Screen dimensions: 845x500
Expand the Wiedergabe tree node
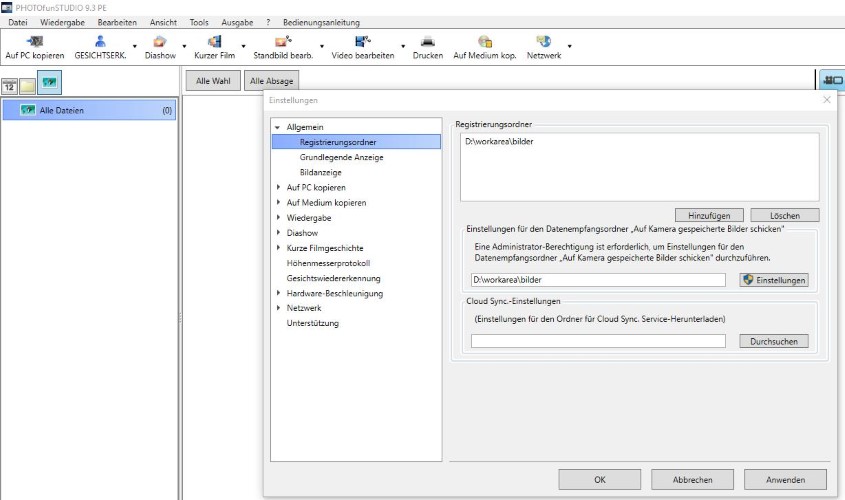tap(278, 217)
